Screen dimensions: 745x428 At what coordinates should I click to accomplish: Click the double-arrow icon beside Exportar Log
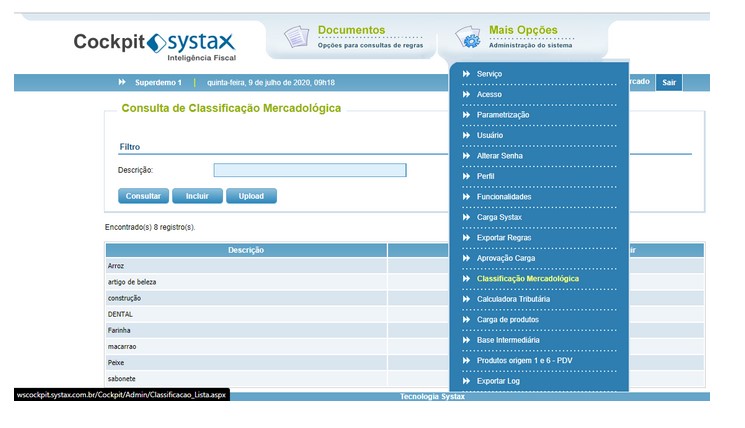466,380
